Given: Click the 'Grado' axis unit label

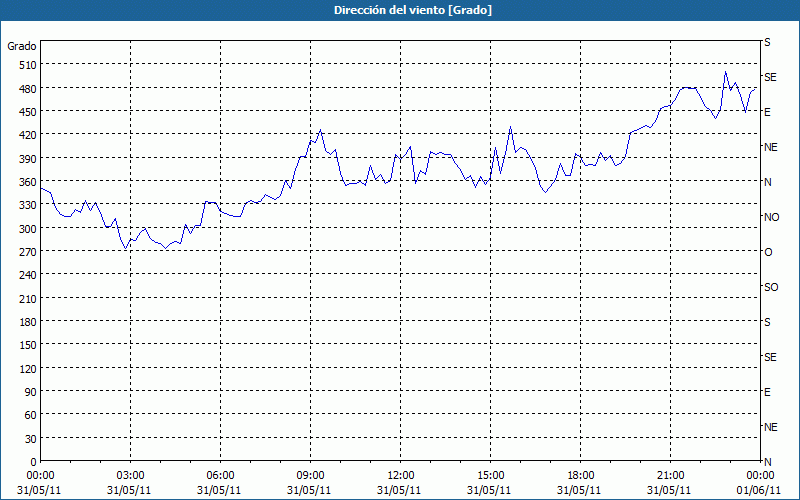Looking at the screenshot, I should 22,46.
